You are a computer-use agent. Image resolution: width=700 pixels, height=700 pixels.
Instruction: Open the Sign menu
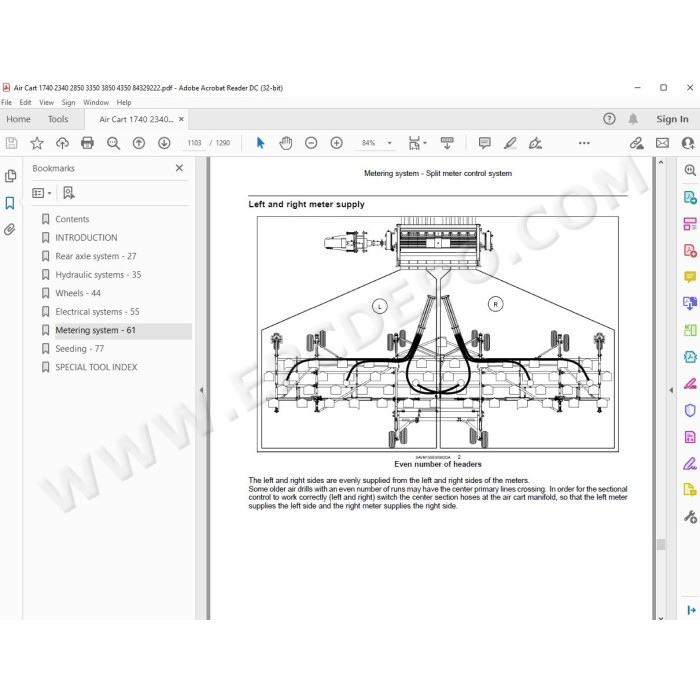(68, 102)
